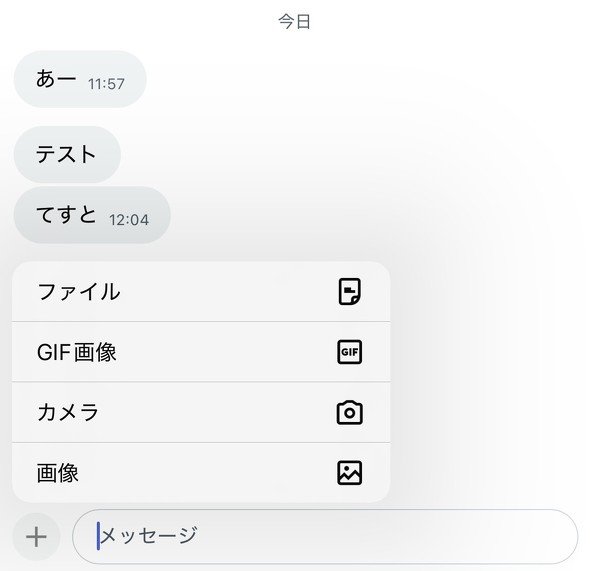This screenshot has height=571, width=590.
Task: Click the あー message text
Action: pyautogui.click(x=56, y=79)
